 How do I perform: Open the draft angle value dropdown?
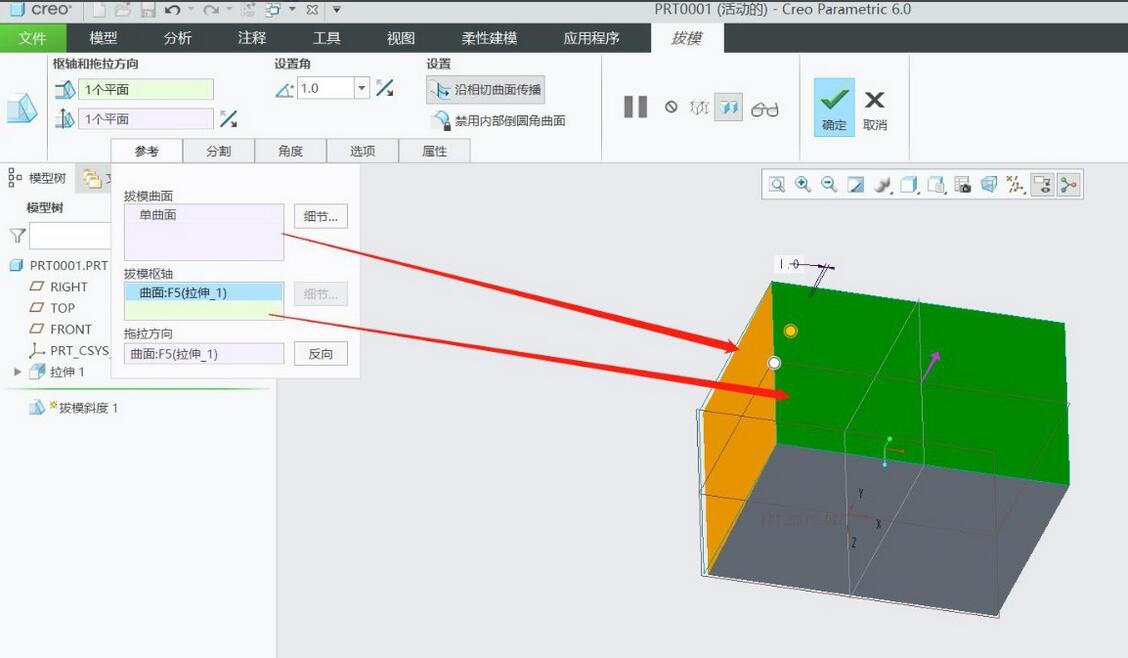point(362,88)
